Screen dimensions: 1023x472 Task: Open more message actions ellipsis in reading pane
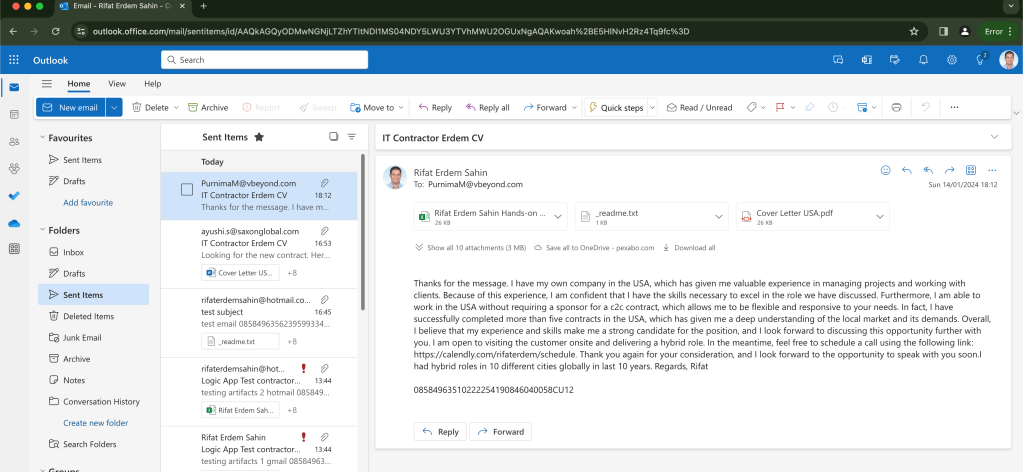pos(992,170)
